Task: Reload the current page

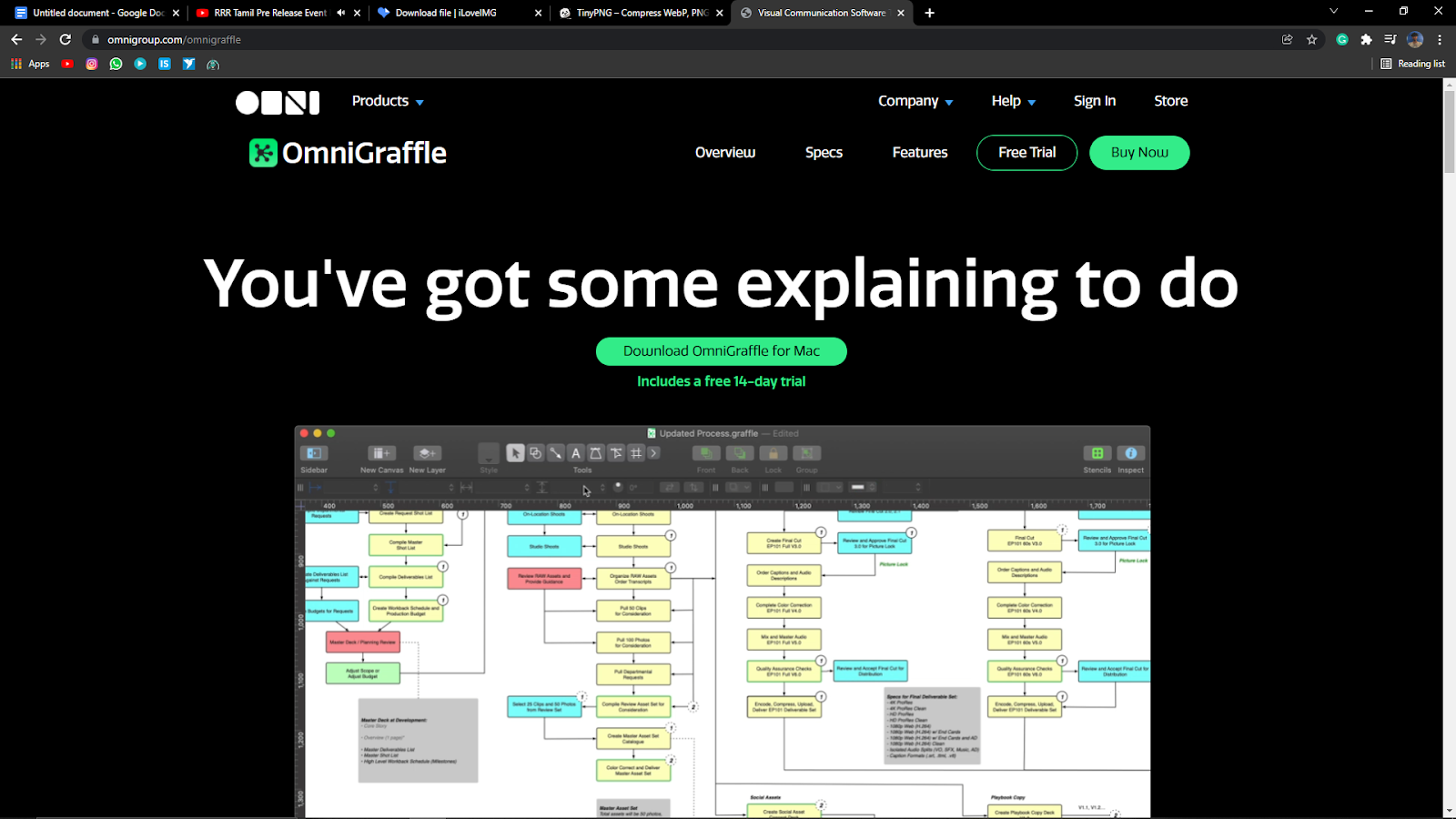Action: (x=66, y=39)
